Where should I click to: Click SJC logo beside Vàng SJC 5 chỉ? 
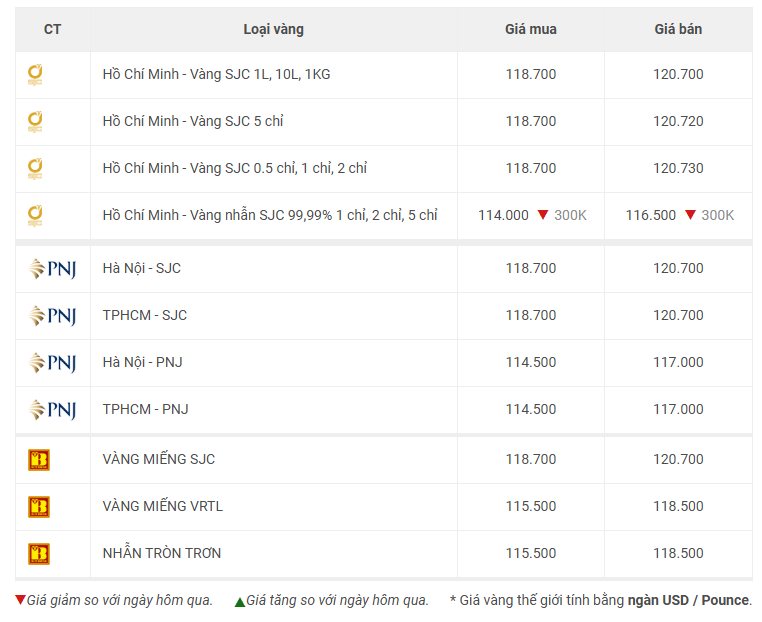pos(35,122)
